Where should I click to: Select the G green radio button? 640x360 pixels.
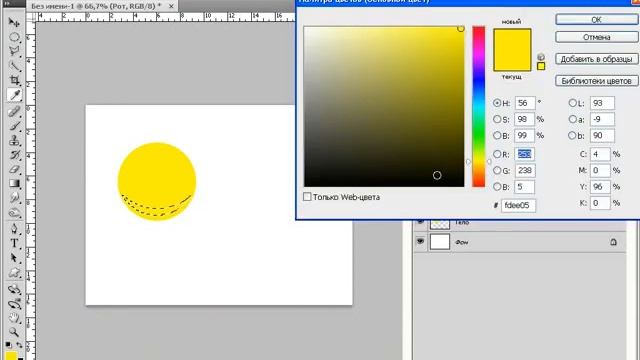pyautogui.click(x=497, y=170)
